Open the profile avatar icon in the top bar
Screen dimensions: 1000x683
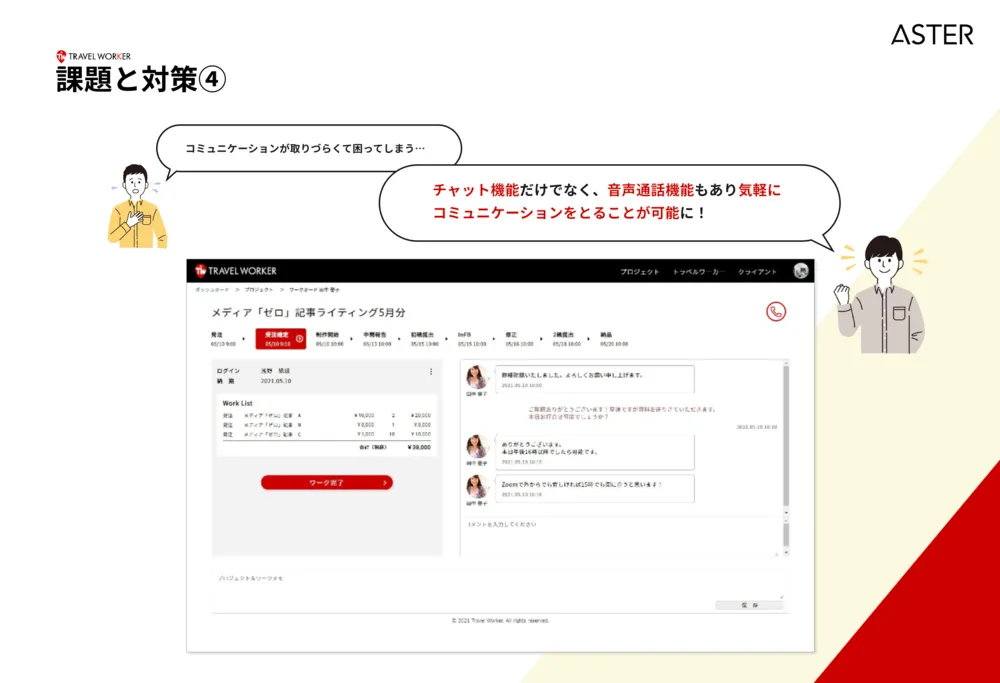tap(798, 270)
